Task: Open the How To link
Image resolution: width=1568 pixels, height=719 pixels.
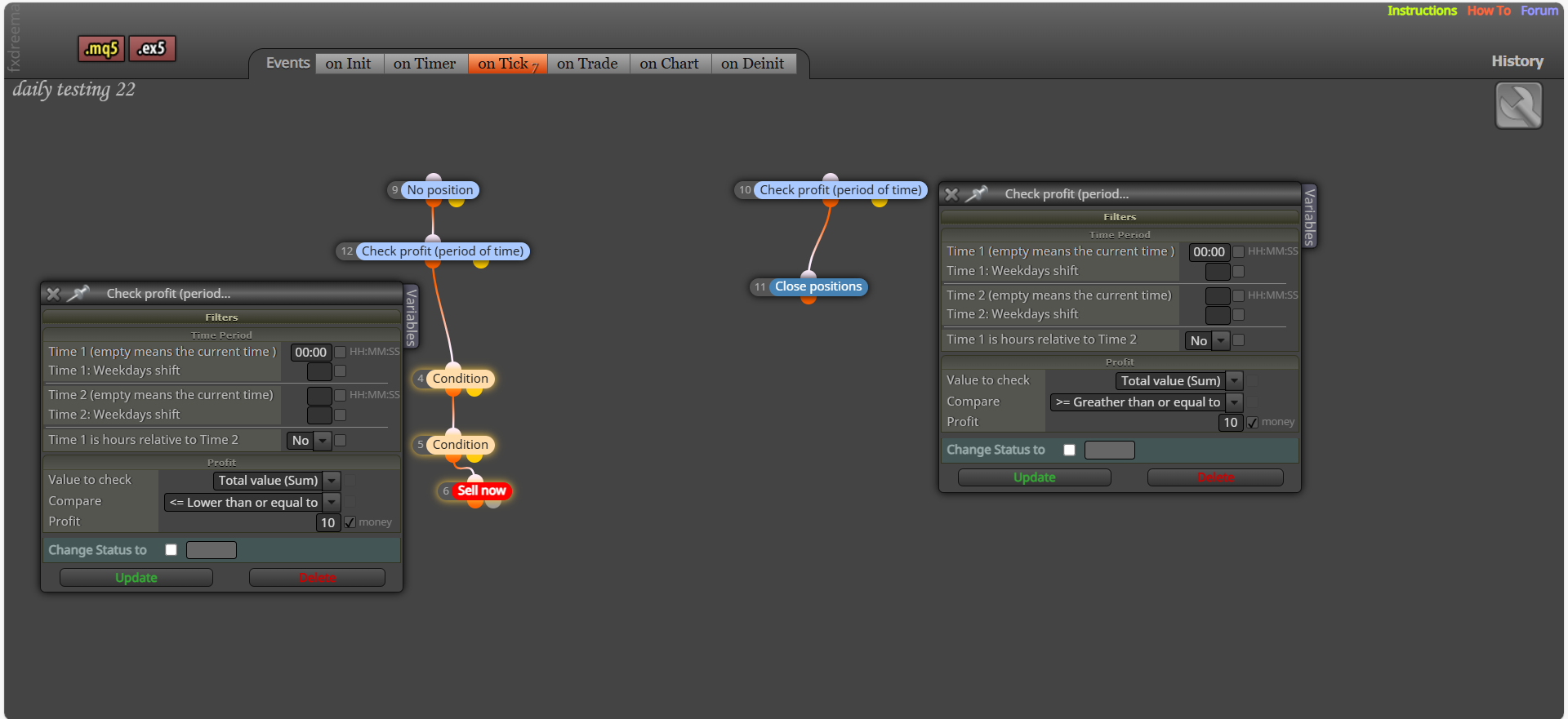Action: click(1489, 11)
